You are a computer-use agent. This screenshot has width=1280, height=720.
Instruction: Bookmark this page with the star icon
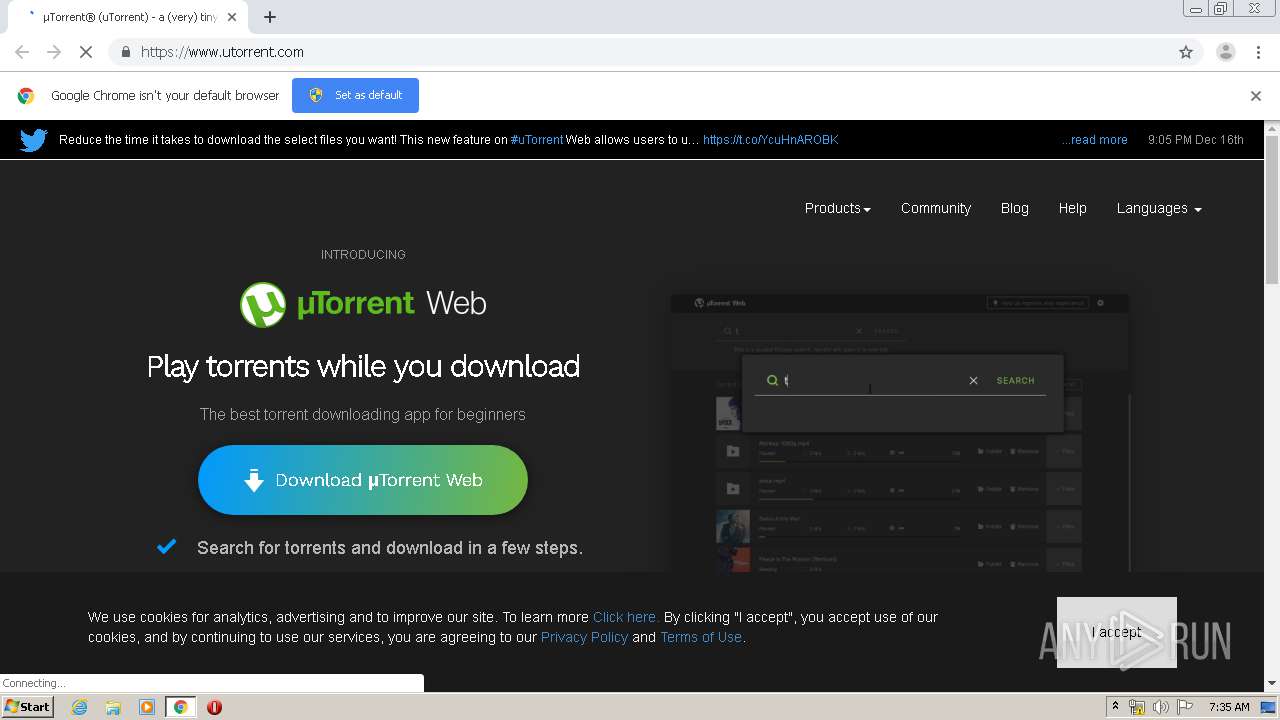tap(1186, 52)
